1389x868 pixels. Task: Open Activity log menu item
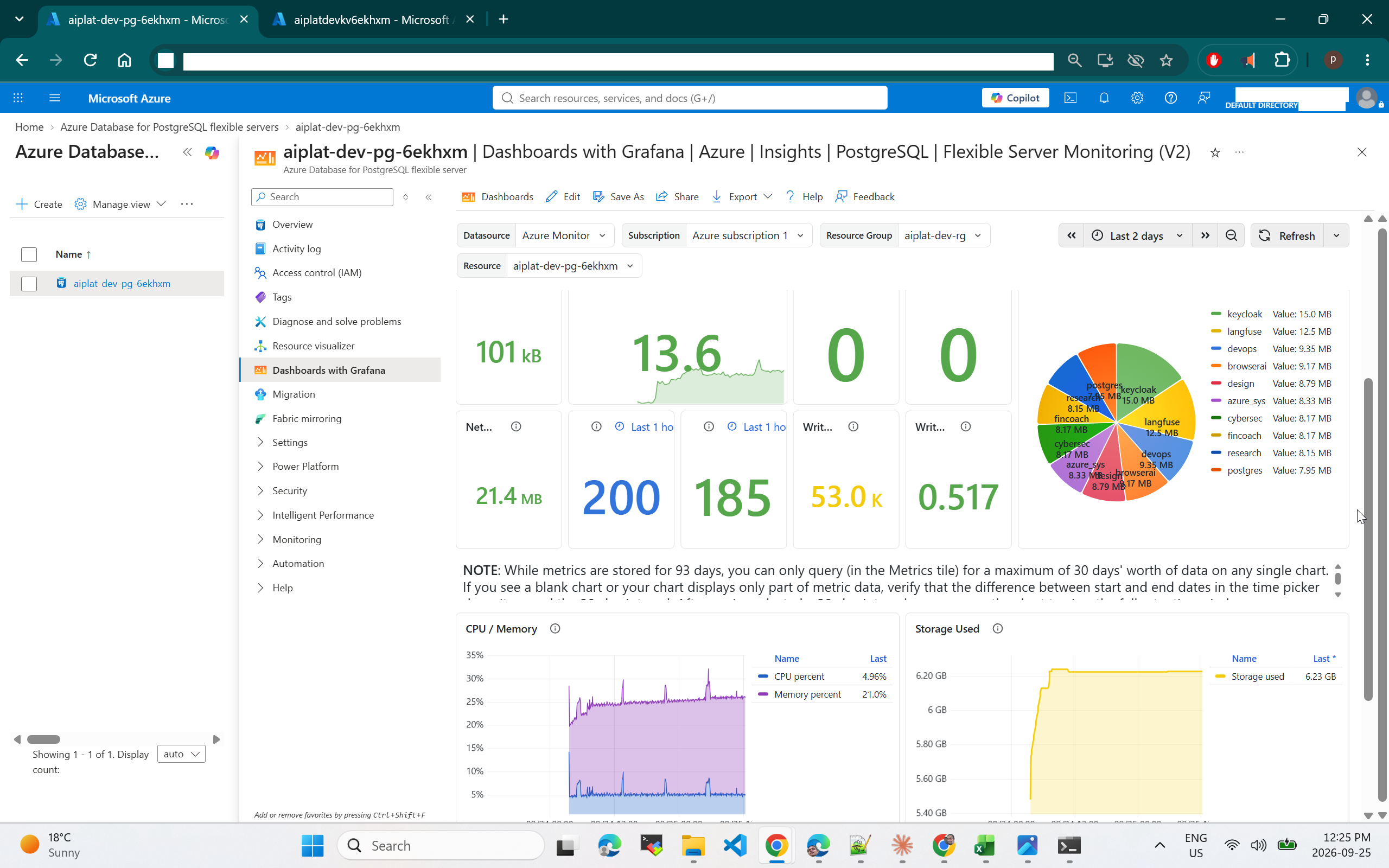[x=296, y=248]
